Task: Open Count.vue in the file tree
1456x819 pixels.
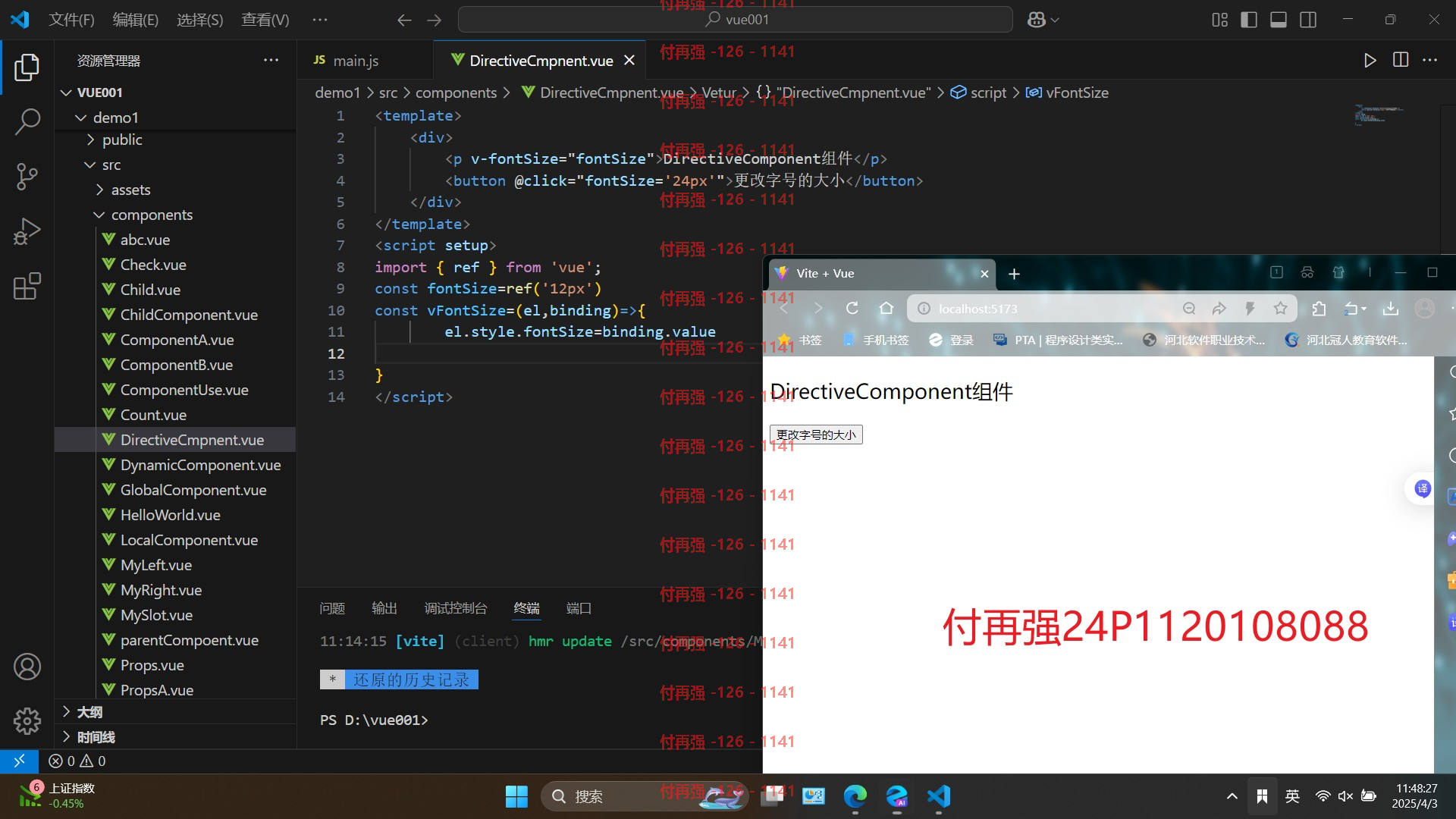Action: pyautogui.click(x=175, y=415)
